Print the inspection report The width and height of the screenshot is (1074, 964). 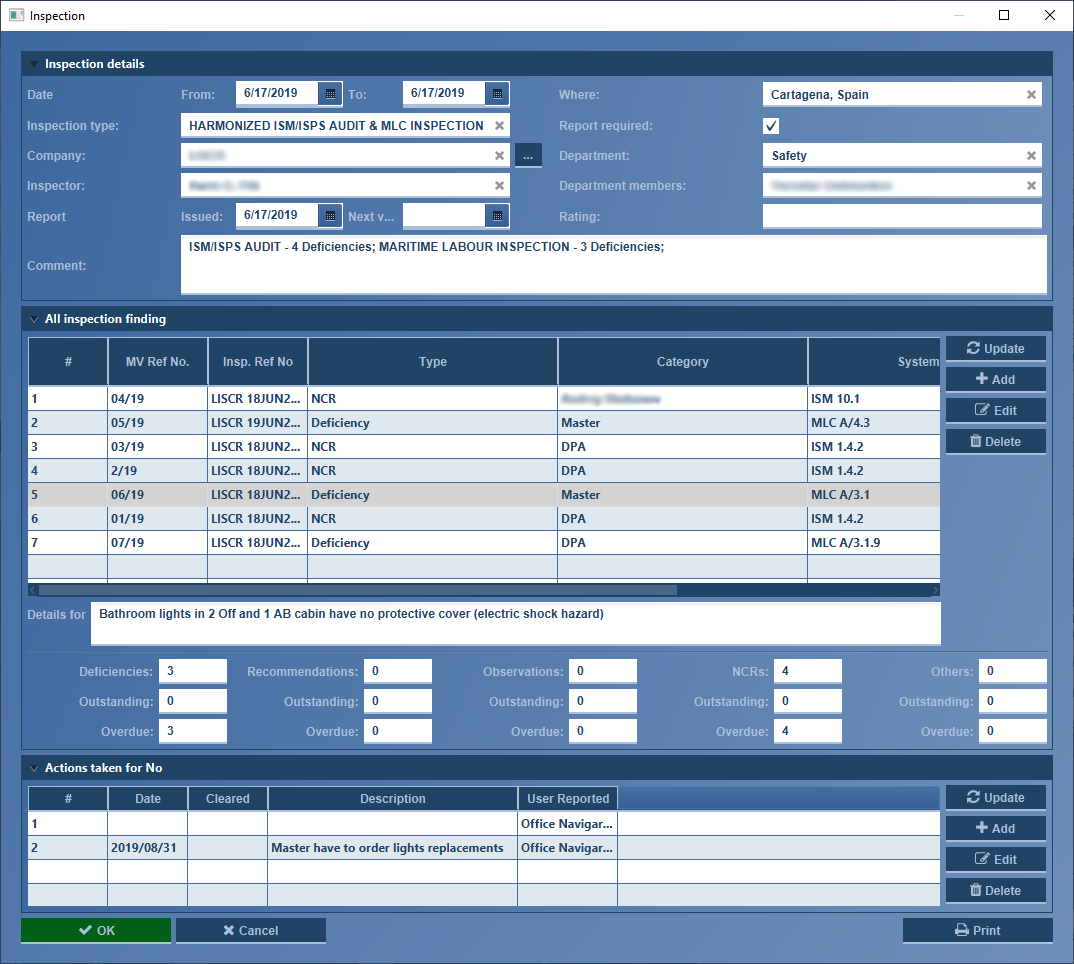pos(977,930)
